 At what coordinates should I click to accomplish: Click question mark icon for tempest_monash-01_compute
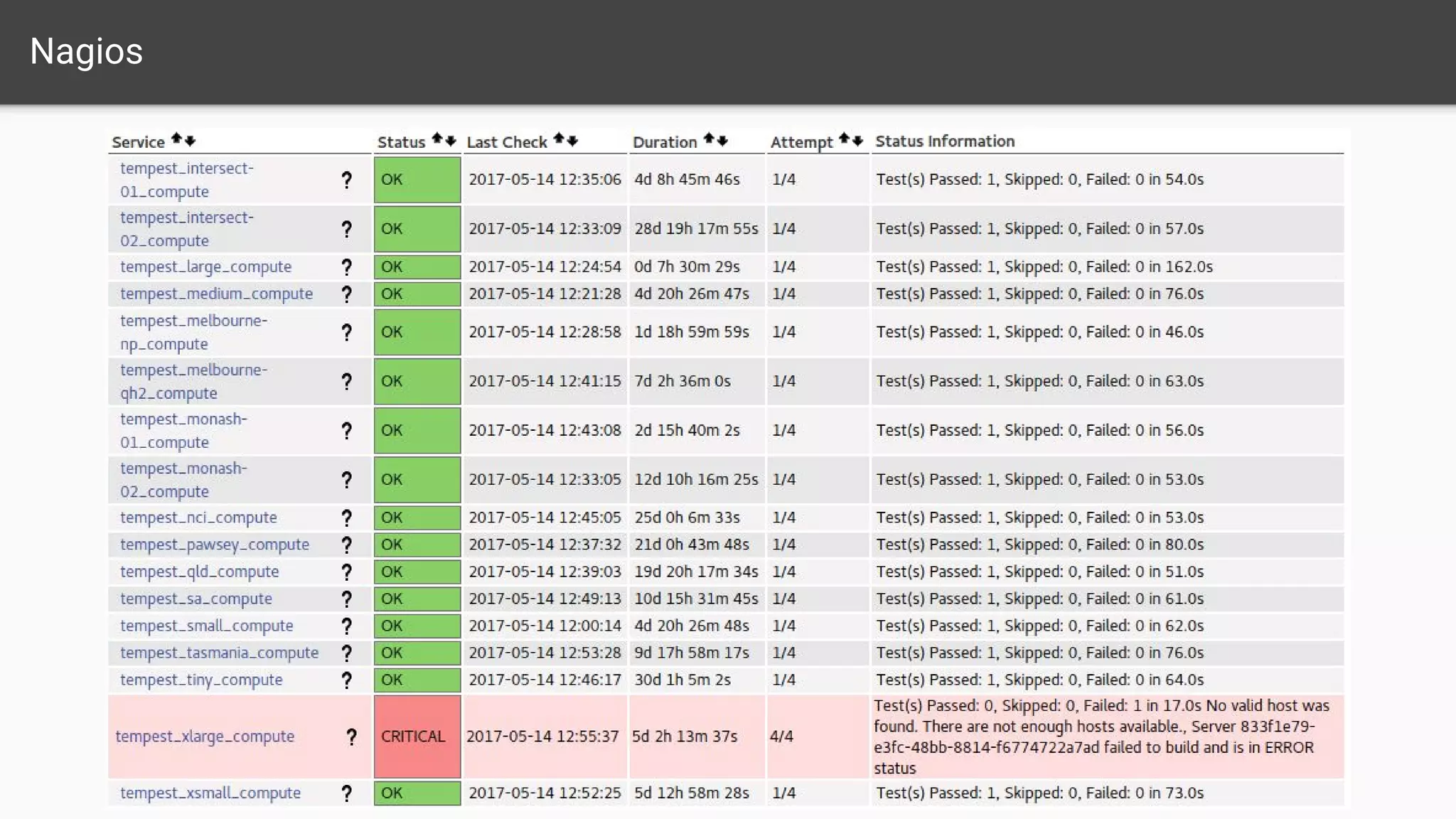[x=346, y=431]
